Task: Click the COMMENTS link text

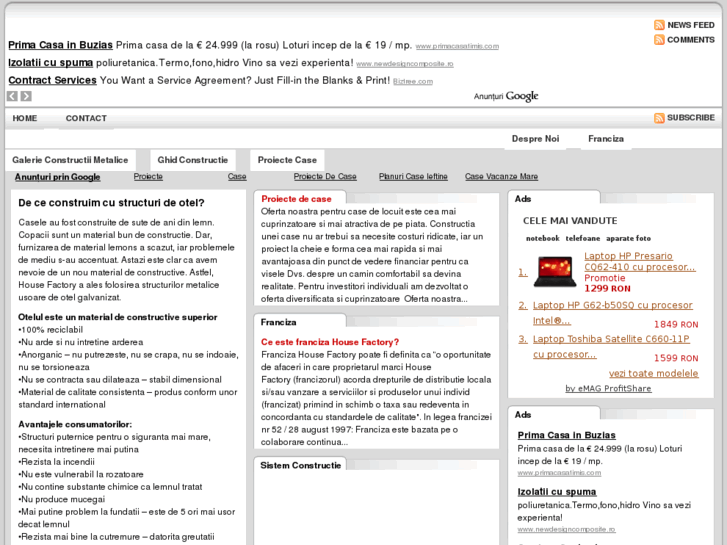Action: click(691, 40)
